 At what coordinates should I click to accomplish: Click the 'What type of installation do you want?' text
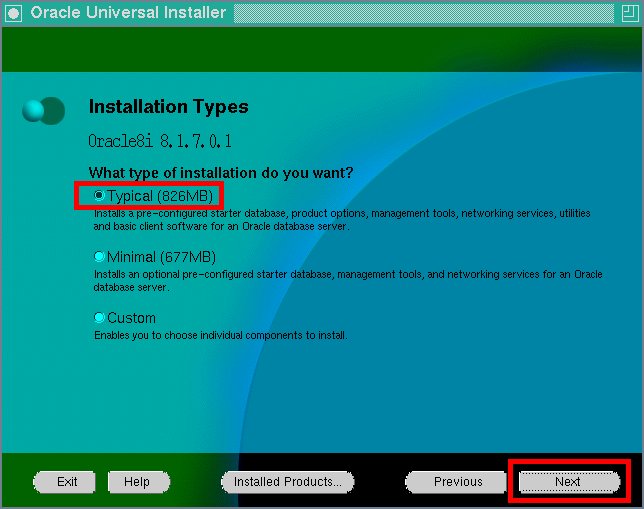[x=221, y=173]
